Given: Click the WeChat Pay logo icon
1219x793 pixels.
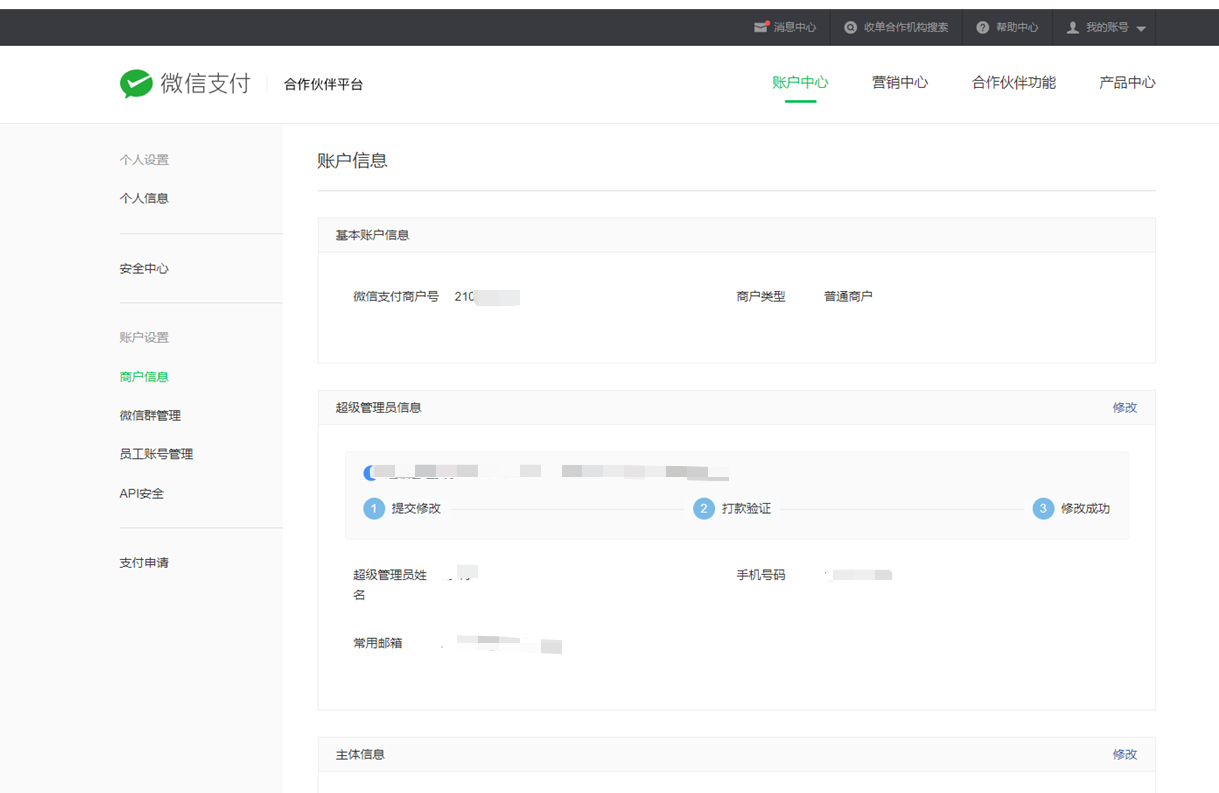Looking at the screenshot, I should point(136,83).
